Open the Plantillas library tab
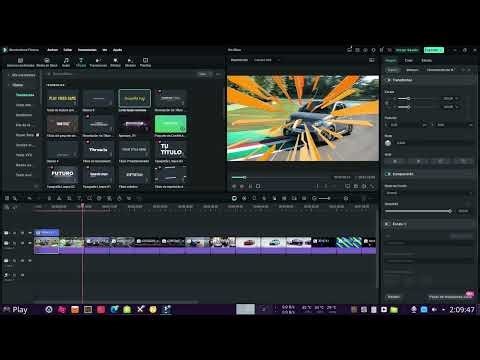This screenshot has width=480, height=360. (145, 62)
